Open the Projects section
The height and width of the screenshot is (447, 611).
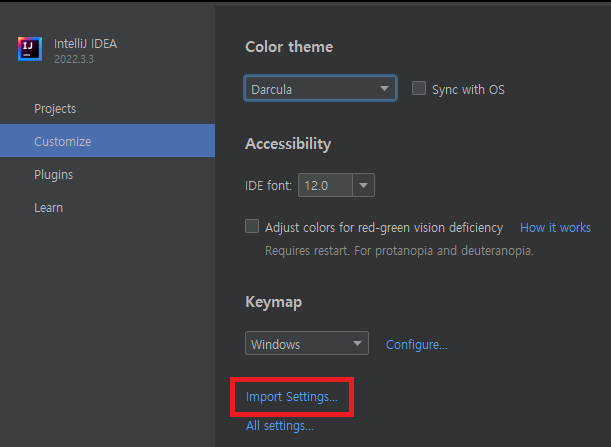point(55,109)
